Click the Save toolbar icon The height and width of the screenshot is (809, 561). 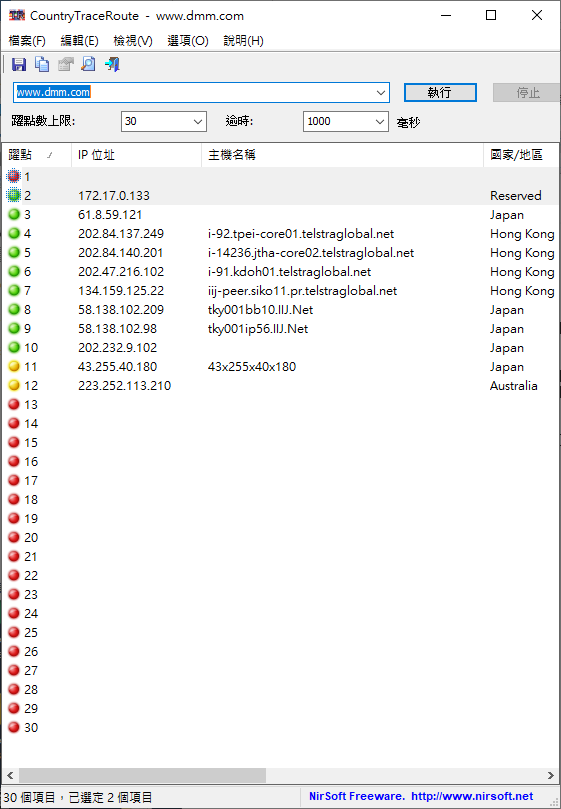pyautogui.click(x=19, y=64)
